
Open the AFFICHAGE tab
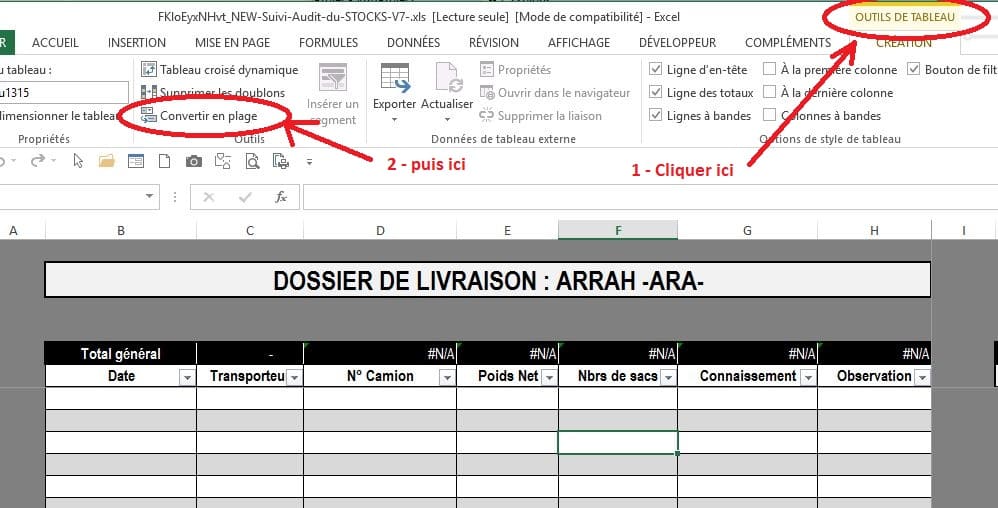(579, 43)
